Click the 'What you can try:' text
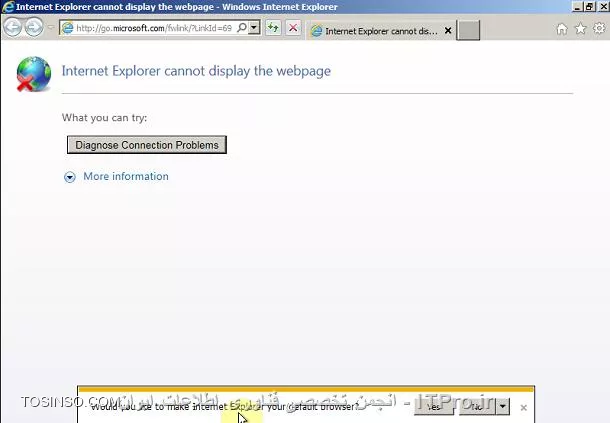 tap(104, 118)
